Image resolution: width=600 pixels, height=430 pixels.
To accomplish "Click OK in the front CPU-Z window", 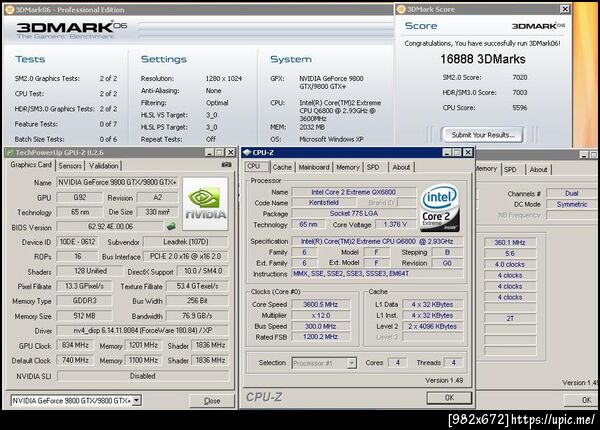I will [449, 397].
